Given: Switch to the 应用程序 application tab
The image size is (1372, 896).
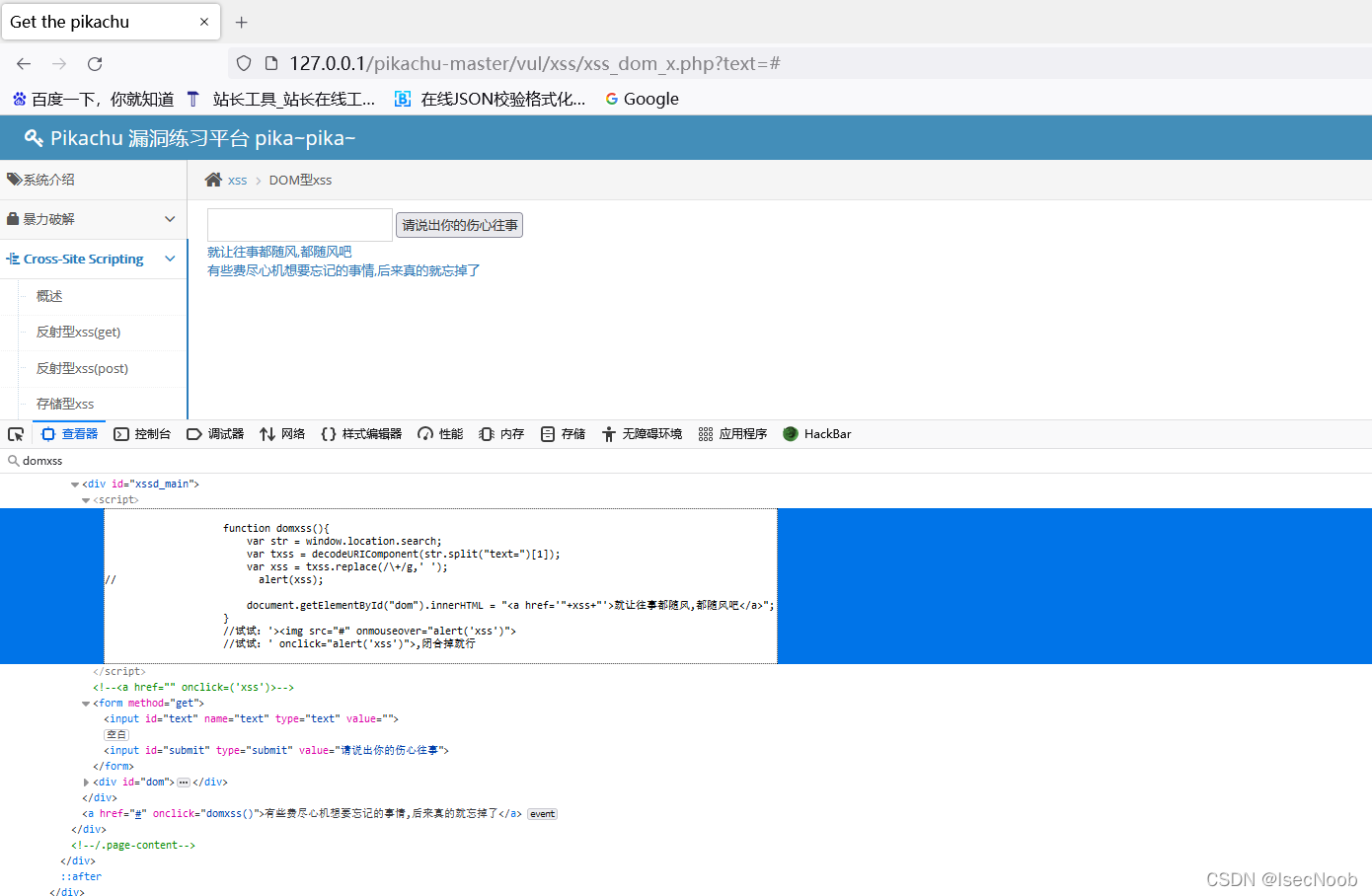Looking at the screenshot, I should pyautogui.click(x=732, y=434).
